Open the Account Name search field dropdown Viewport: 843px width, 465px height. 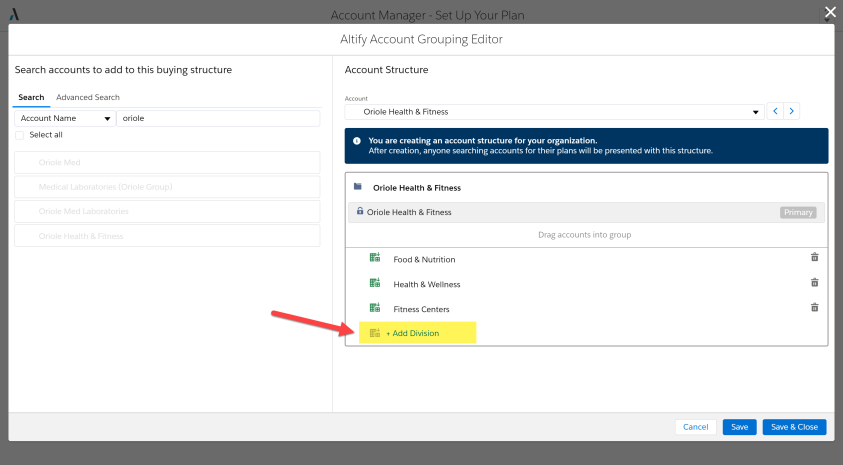(x=65, y=118)
